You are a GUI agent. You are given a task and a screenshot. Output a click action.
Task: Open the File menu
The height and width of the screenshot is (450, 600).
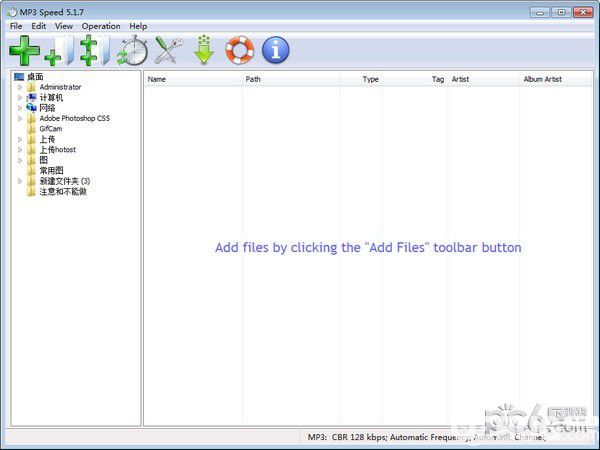click(x=16, y=26)
